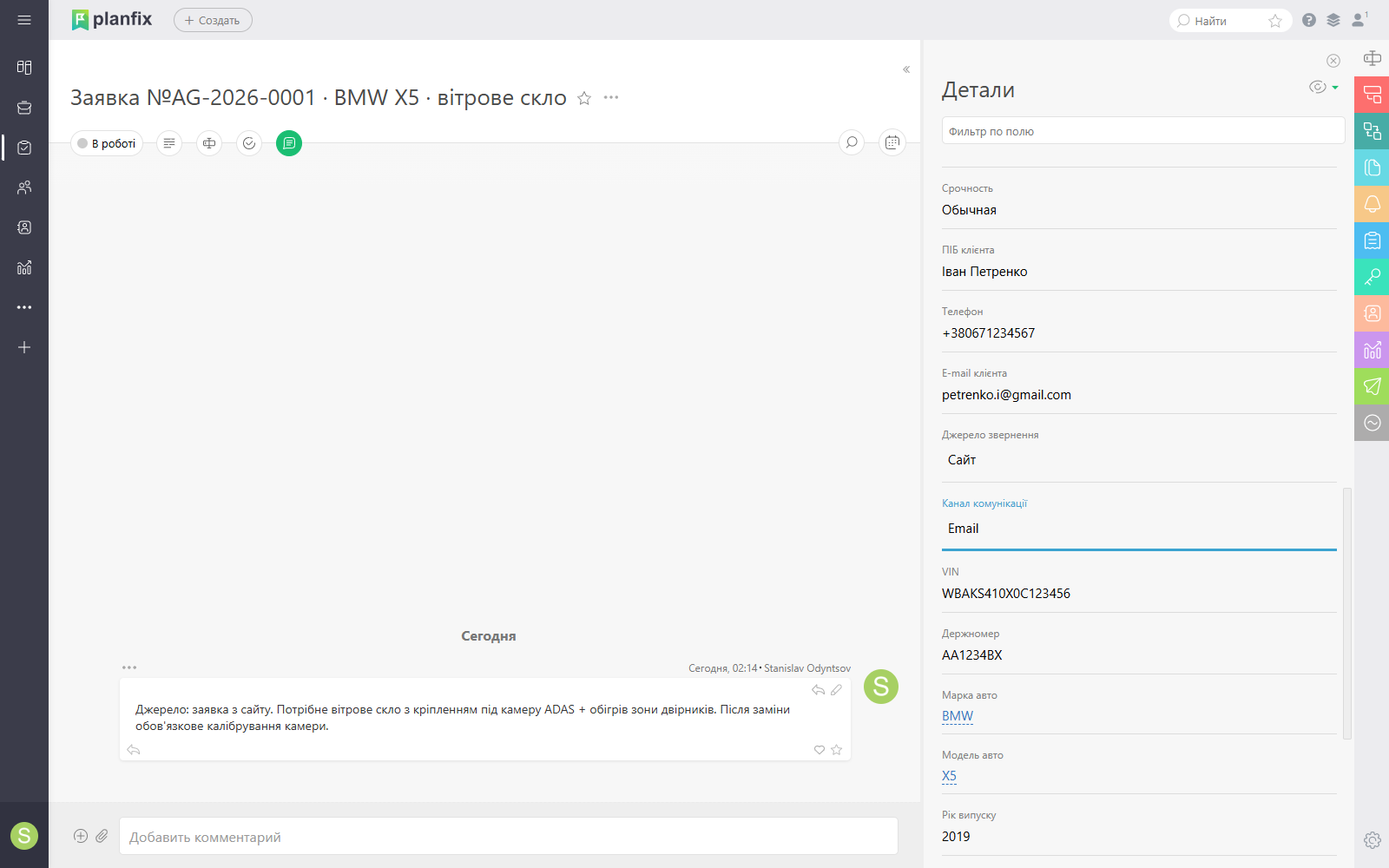This screenshot has height=868, width=1389.
Task: Click the Держномер value AA1234BX
Action: click(x=971, y=655)
